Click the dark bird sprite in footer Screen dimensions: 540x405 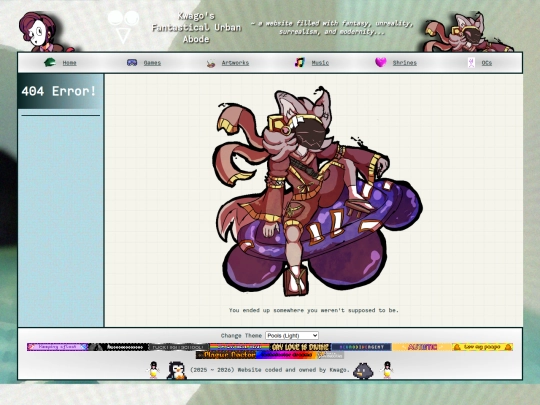pyautogui.click(x=363, y=371)
